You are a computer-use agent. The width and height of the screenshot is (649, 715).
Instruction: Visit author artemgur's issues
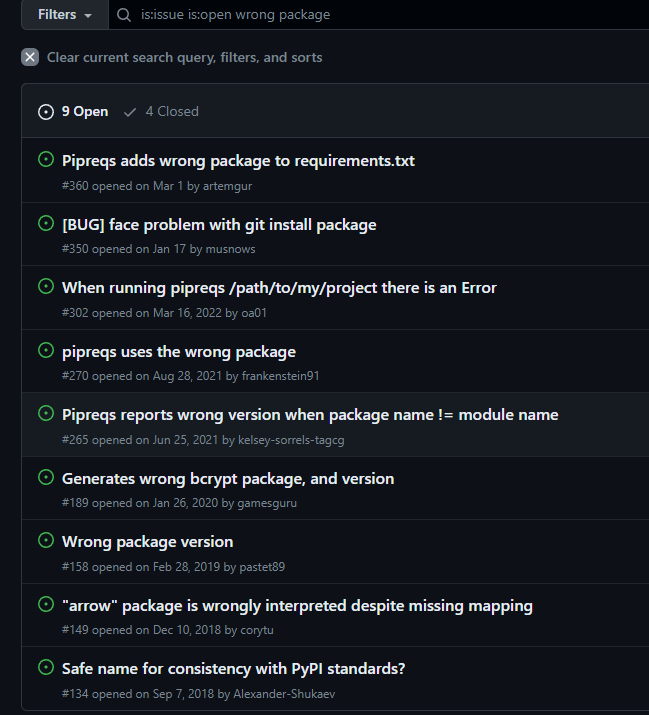coord(229,186)
